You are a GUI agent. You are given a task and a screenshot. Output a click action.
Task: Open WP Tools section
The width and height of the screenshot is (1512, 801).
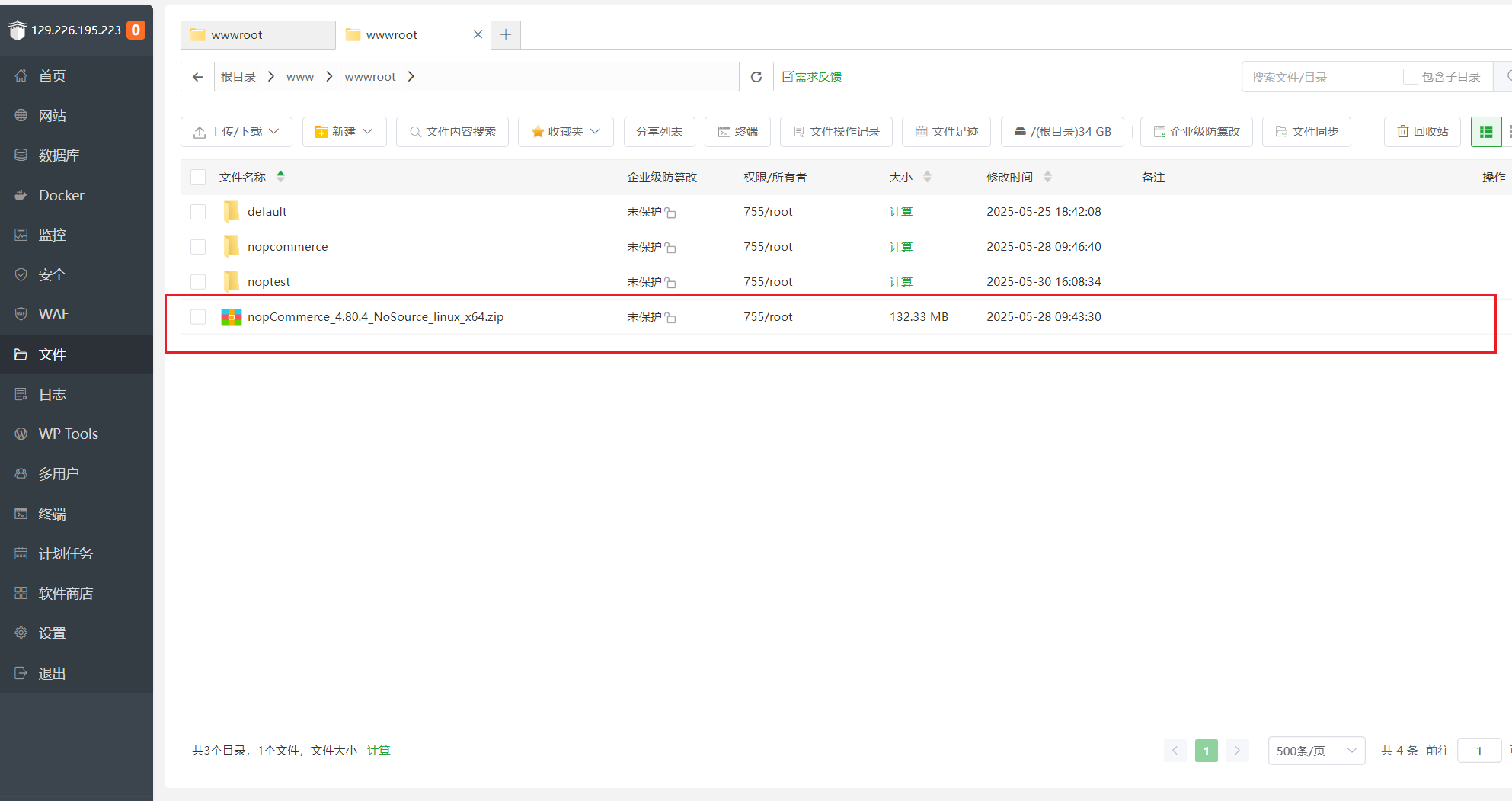(x=76, y=434)
